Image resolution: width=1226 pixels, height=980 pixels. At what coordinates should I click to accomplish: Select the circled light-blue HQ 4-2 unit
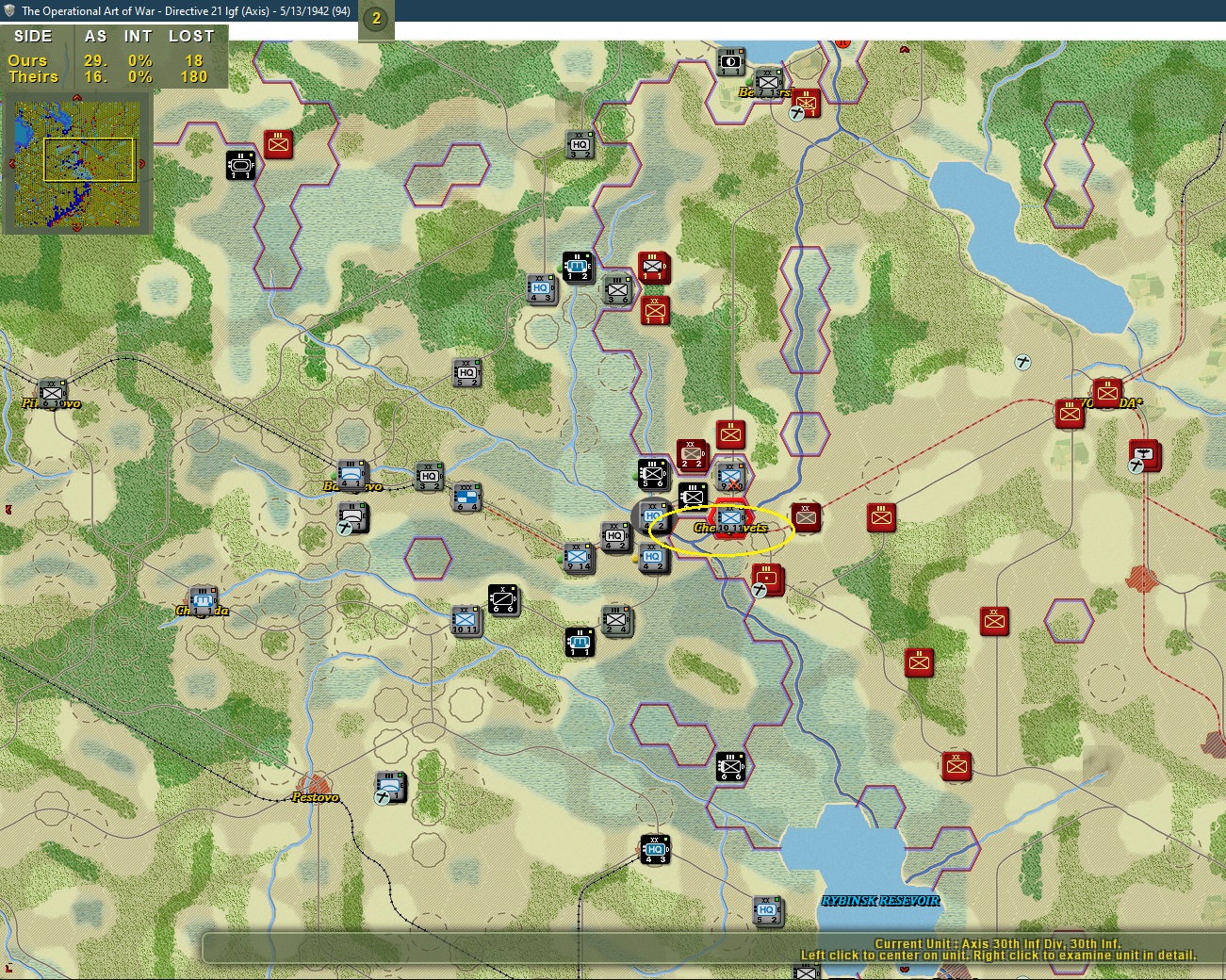654,516
